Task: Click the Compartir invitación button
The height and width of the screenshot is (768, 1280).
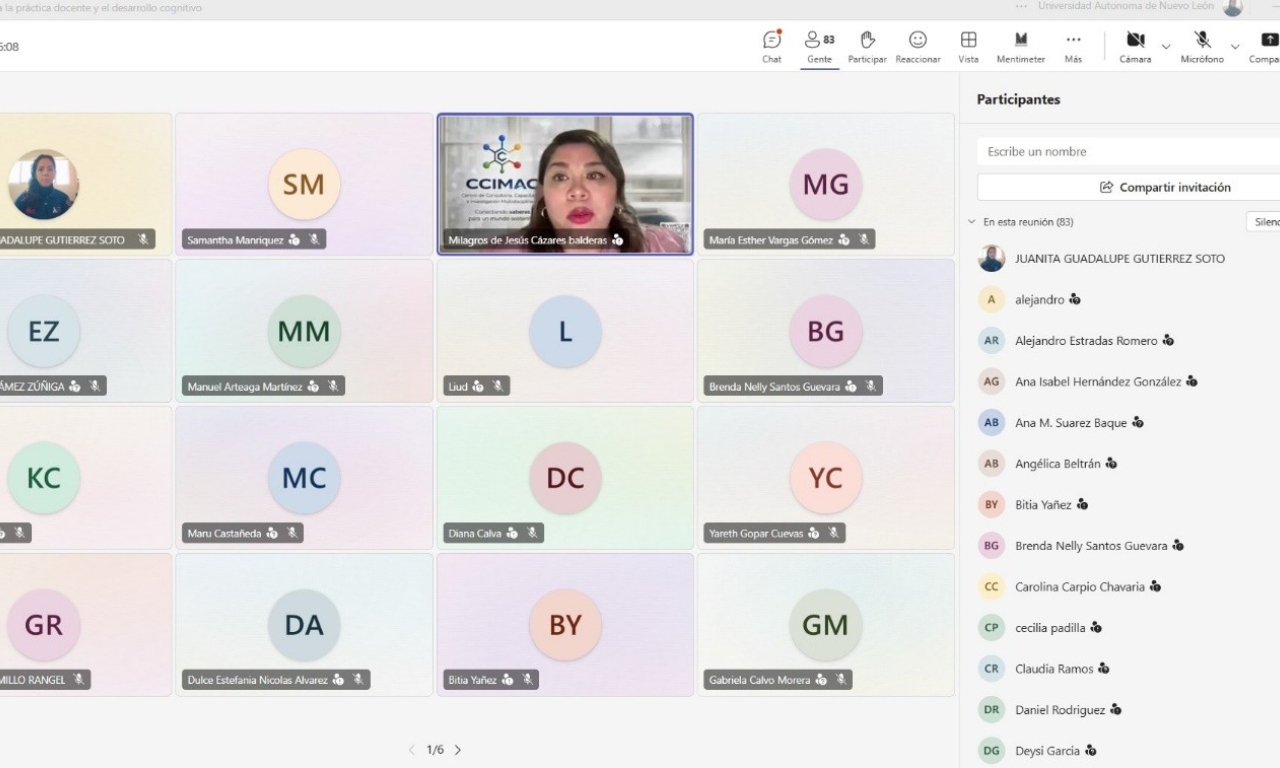Action: coord(1165,187)
